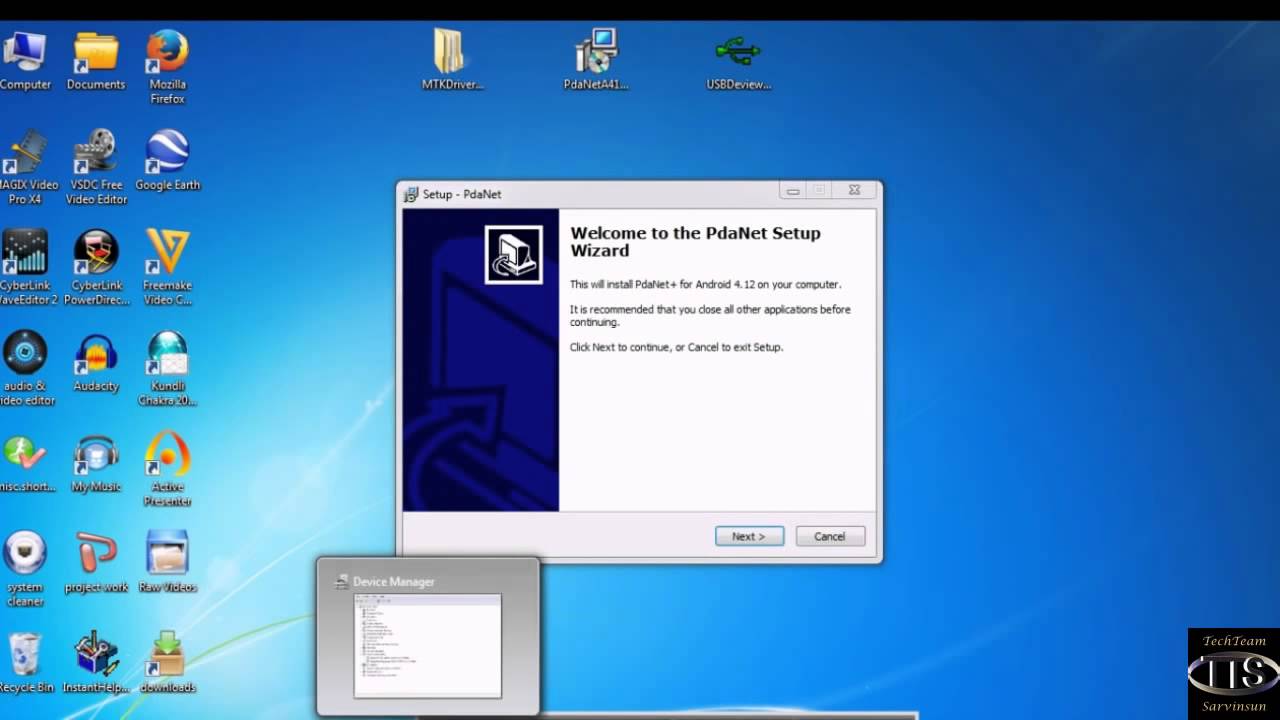Open the Raw Videos folder icon
The height and width of the screenshot is (720, 1280).
click(167, 563)
